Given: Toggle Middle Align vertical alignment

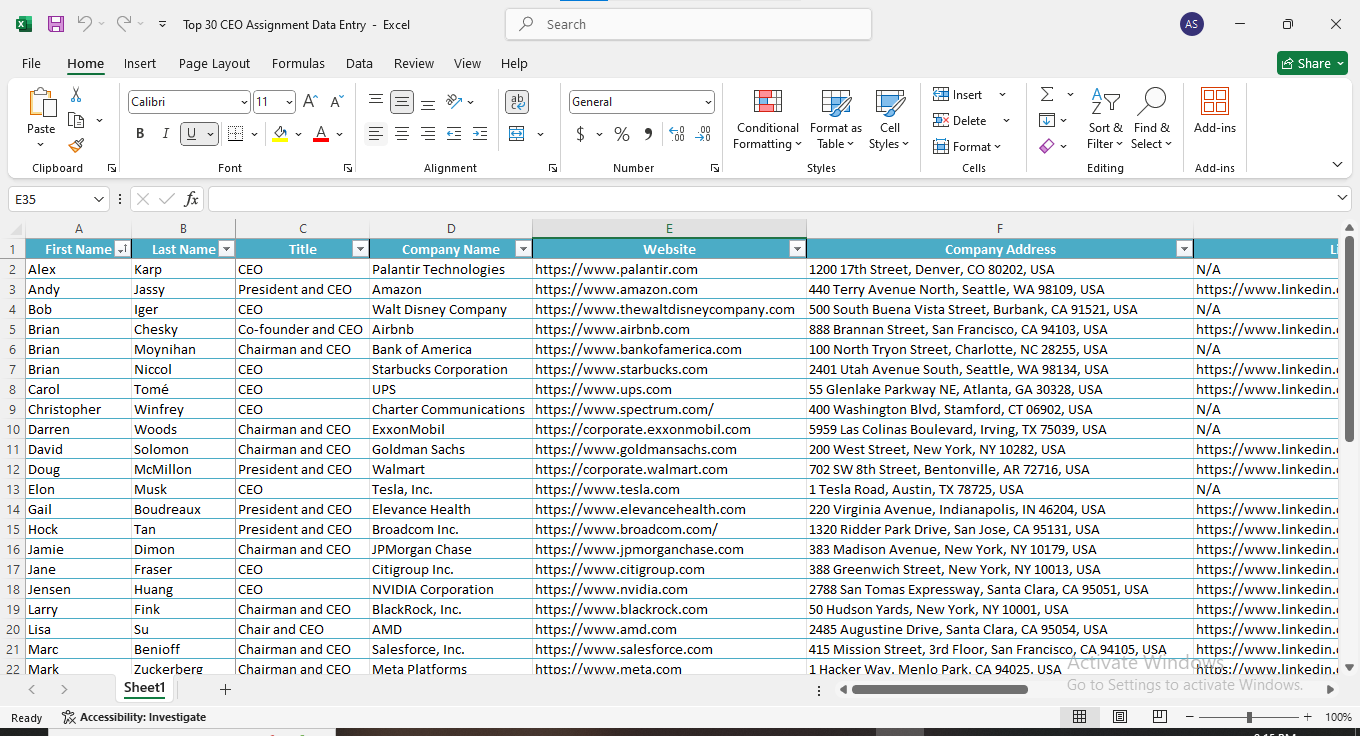Looking at the screenshot, I should pyautogui.click(x=402, y=101).
